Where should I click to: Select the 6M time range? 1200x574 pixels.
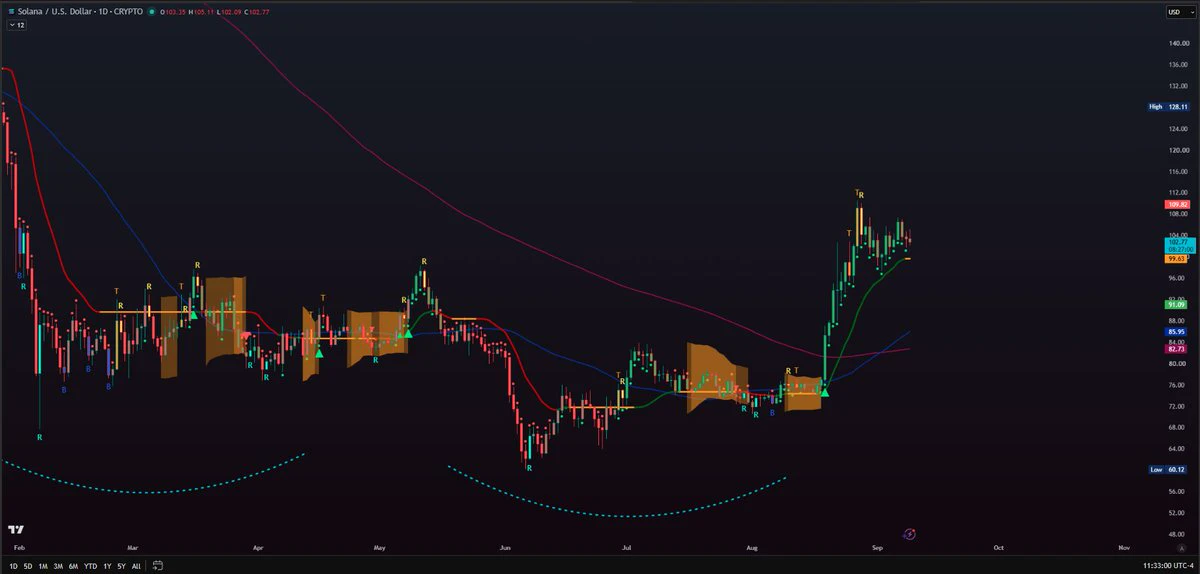click(73, 566)
